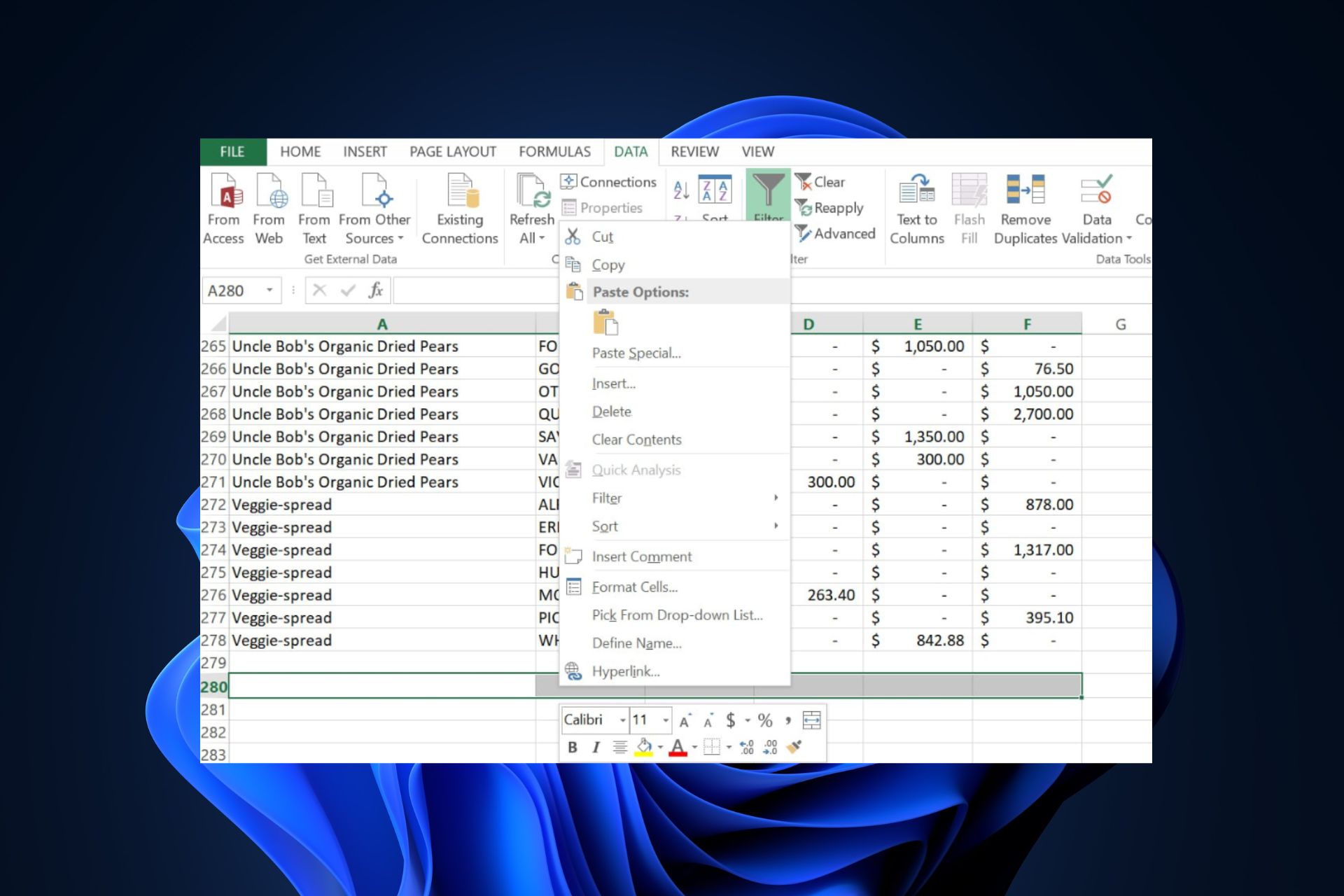Click Paste Special in context menu
Viewport: 1344px width, 896px height.
point(636,352)
